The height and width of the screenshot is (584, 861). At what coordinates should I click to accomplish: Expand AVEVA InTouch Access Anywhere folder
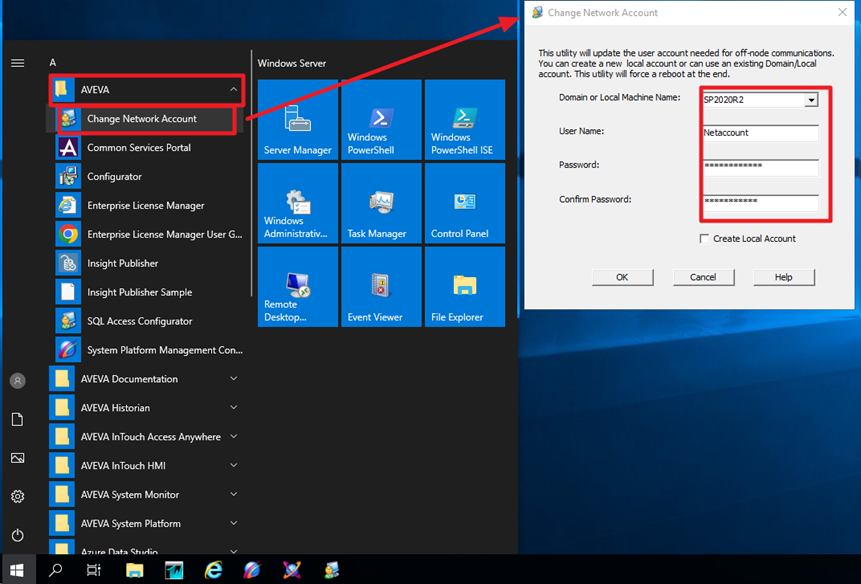(x=146, y=437)
